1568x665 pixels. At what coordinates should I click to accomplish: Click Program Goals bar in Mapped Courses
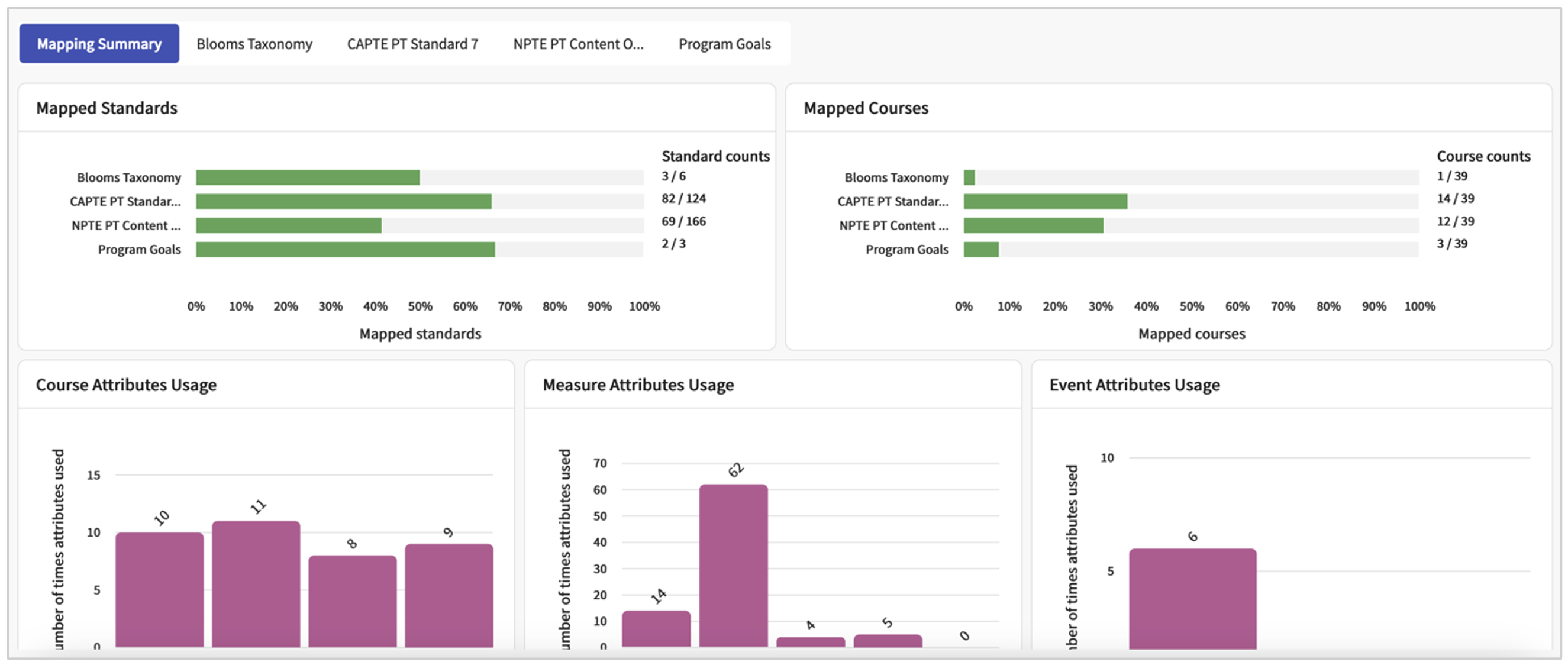pyautogui.click(x=980, y=250)
